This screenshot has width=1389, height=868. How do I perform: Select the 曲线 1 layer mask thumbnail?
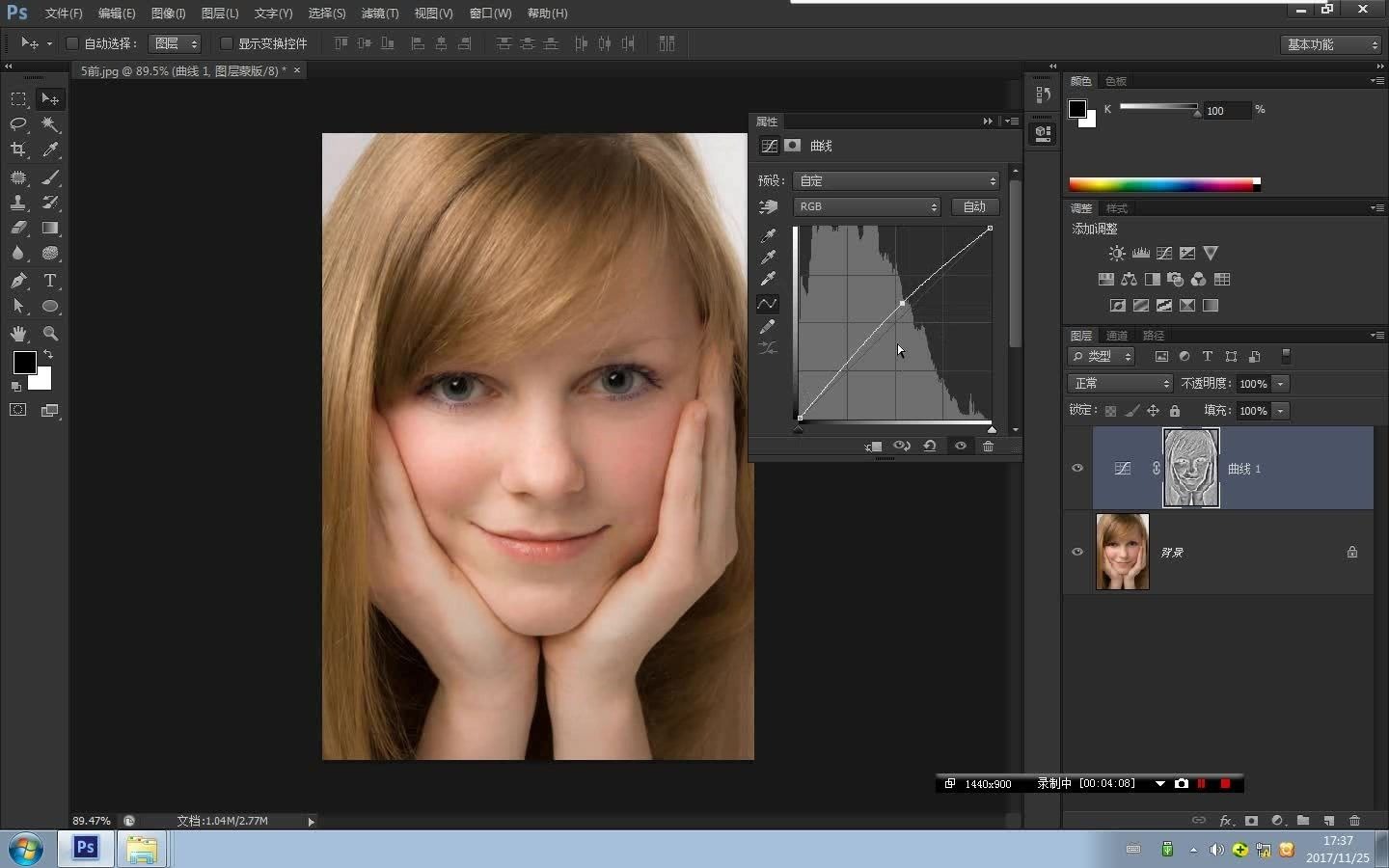coord(1190,468)
